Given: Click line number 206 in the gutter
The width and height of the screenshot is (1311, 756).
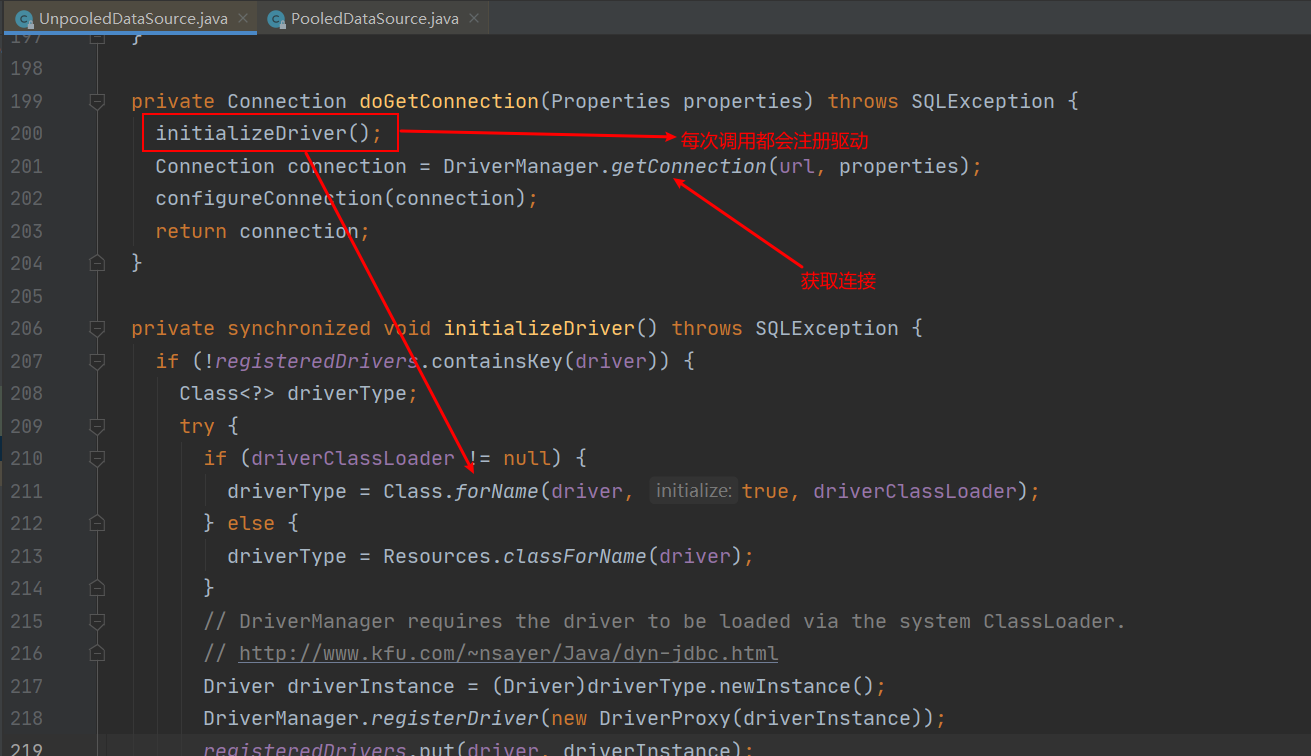Looking at the screenshot, I should (x=26, y=328).
